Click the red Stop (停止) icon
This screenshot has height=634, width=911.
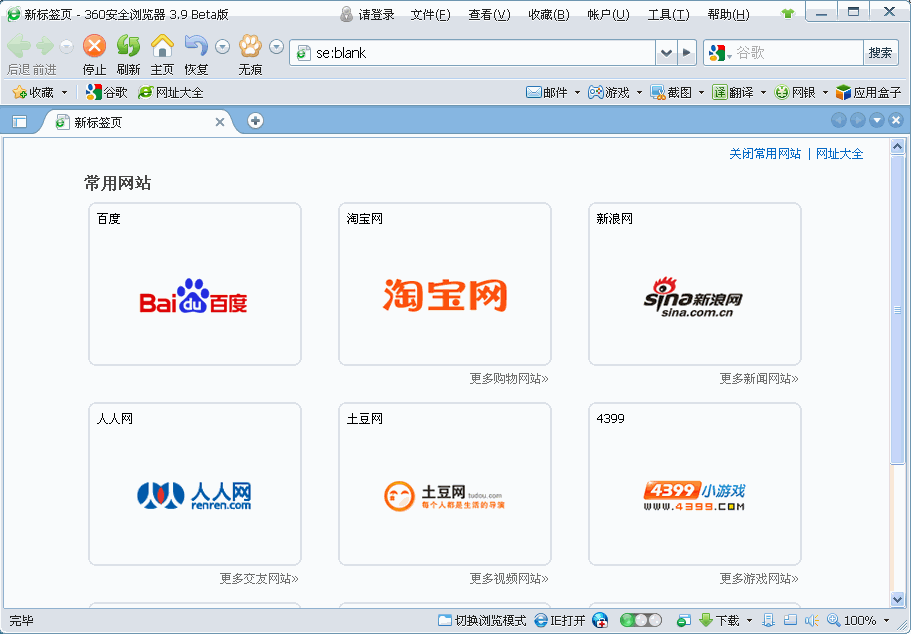tap(94, 45)
